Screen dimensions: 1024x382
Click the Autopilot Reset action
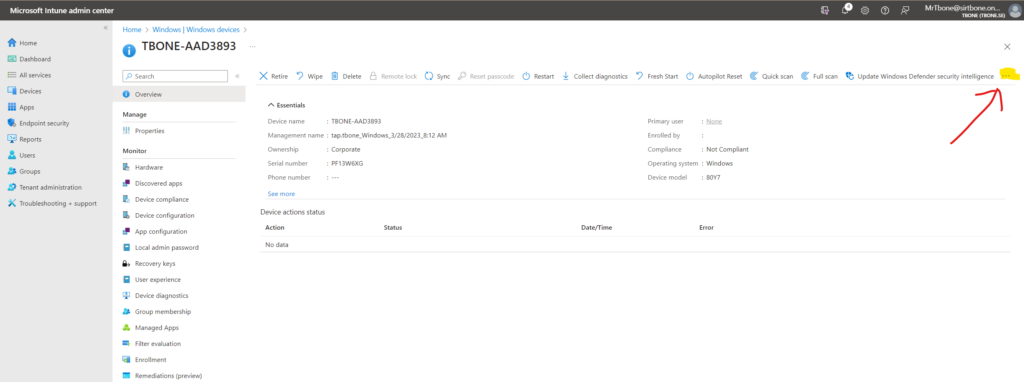coord(714,76)
